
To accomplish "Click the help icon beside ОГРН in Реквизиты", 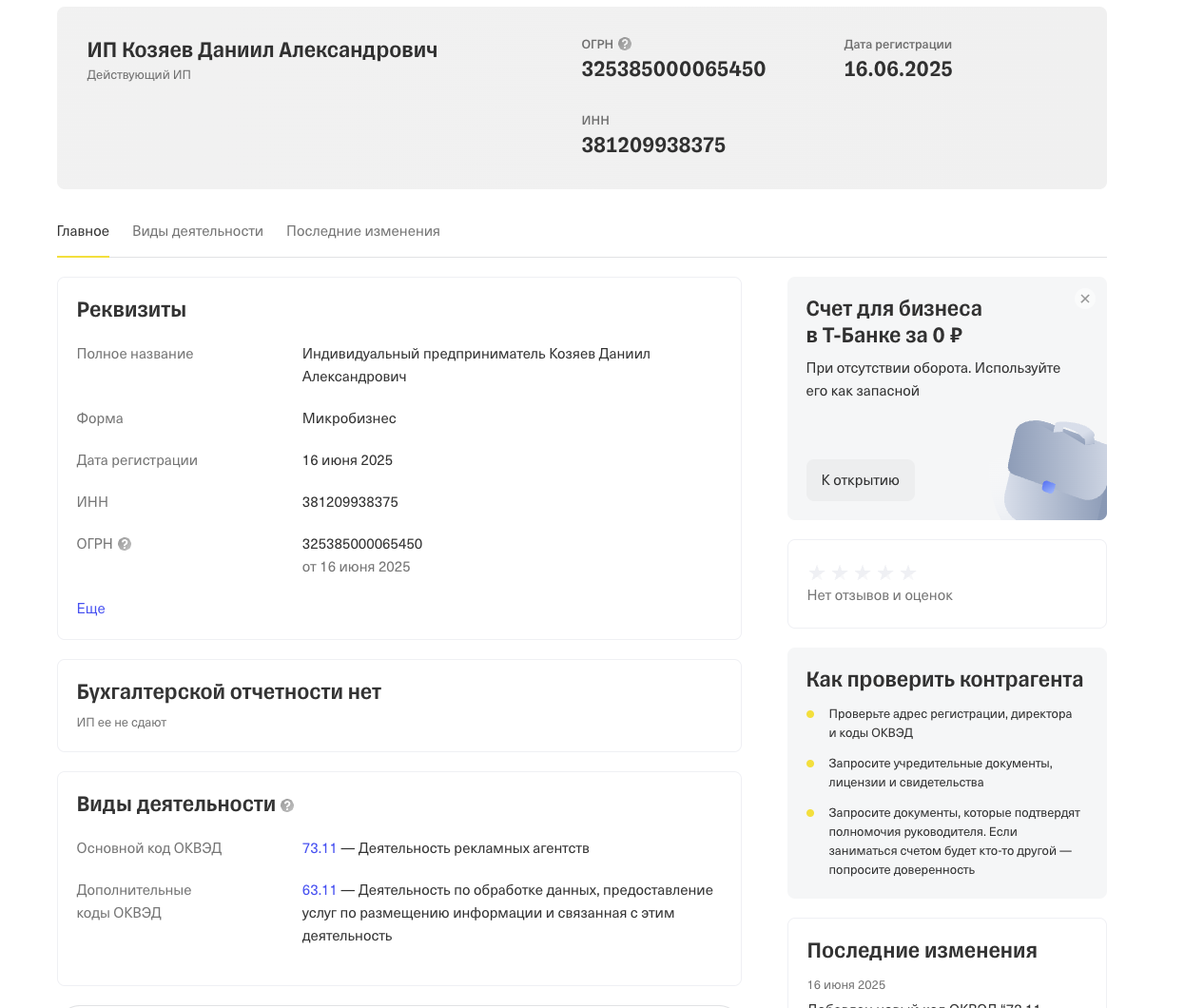I will point(125,544).
